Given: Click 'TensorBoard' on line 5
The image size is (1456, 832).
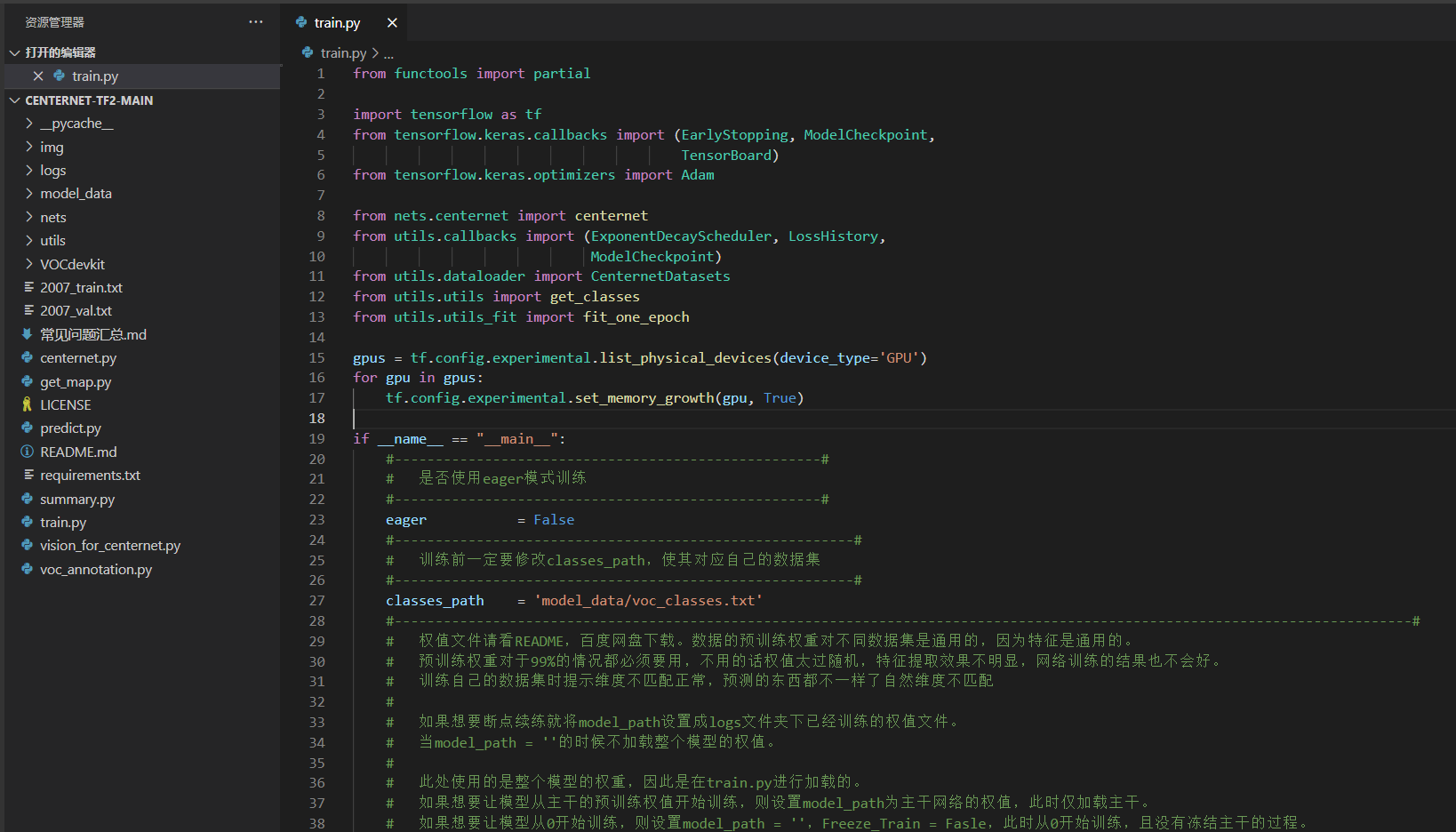Looking at the screenshot, I should (x=726, y=156).
